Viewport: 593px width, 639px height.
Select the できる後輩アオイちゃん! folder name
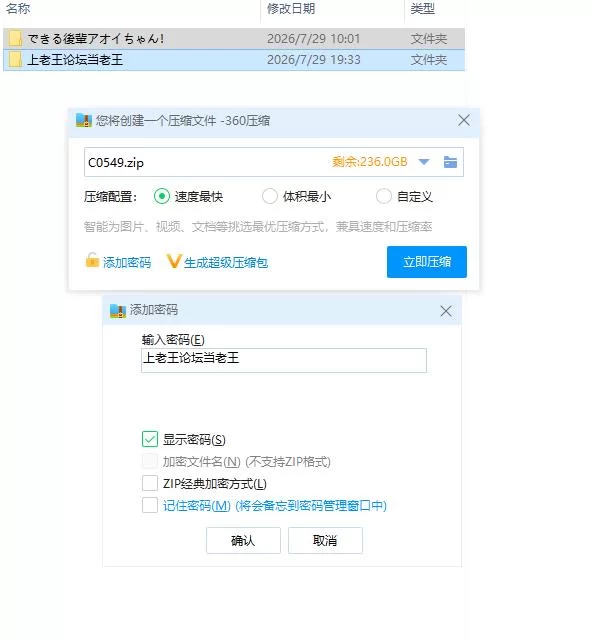coord(96,39)
